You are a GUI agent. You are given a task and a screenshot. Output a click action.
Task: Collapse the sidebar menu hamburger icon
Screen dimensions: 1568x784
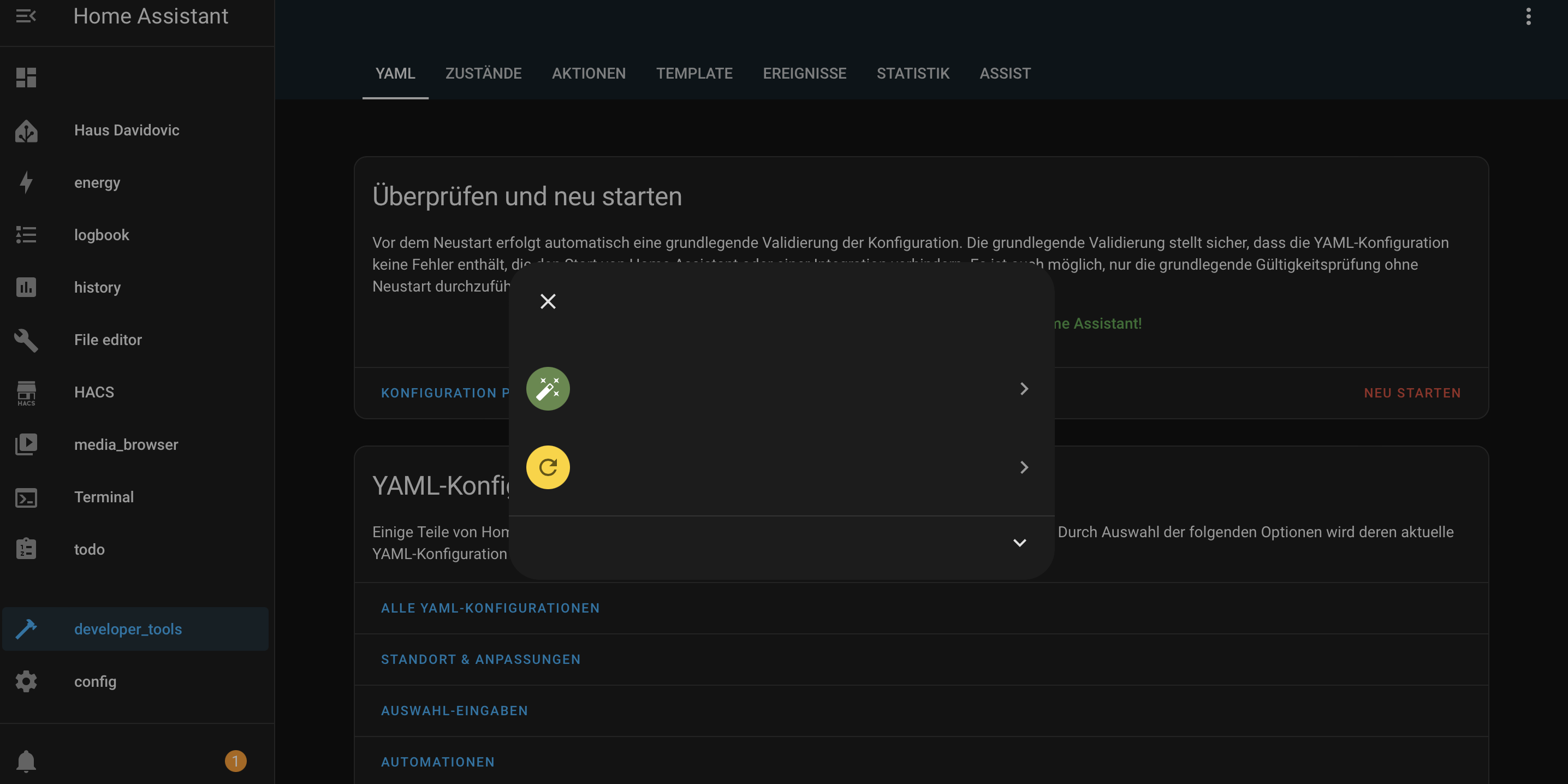[26, 16]
